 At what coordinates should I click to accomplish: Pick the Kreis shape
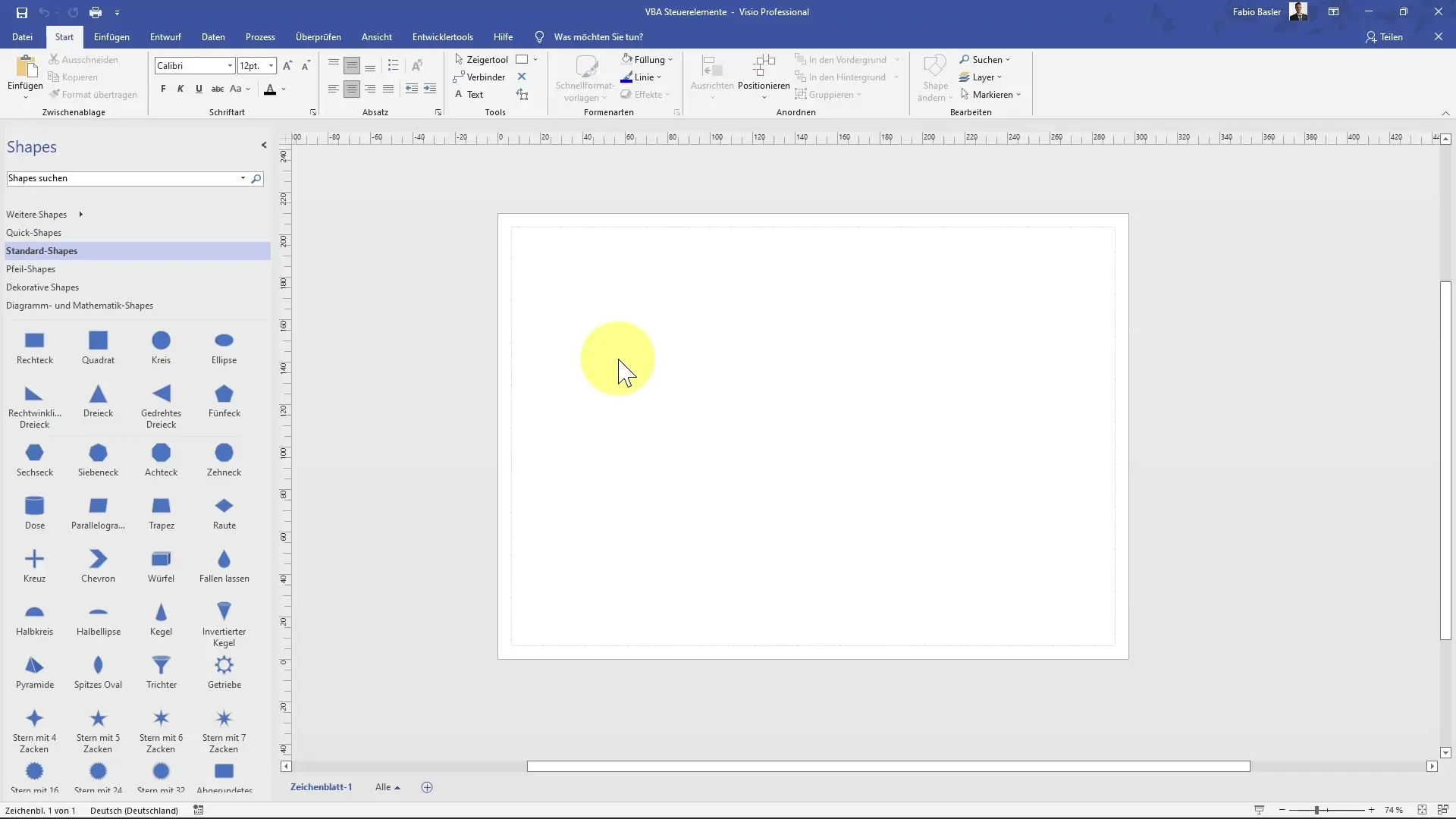tap(161, 347)
